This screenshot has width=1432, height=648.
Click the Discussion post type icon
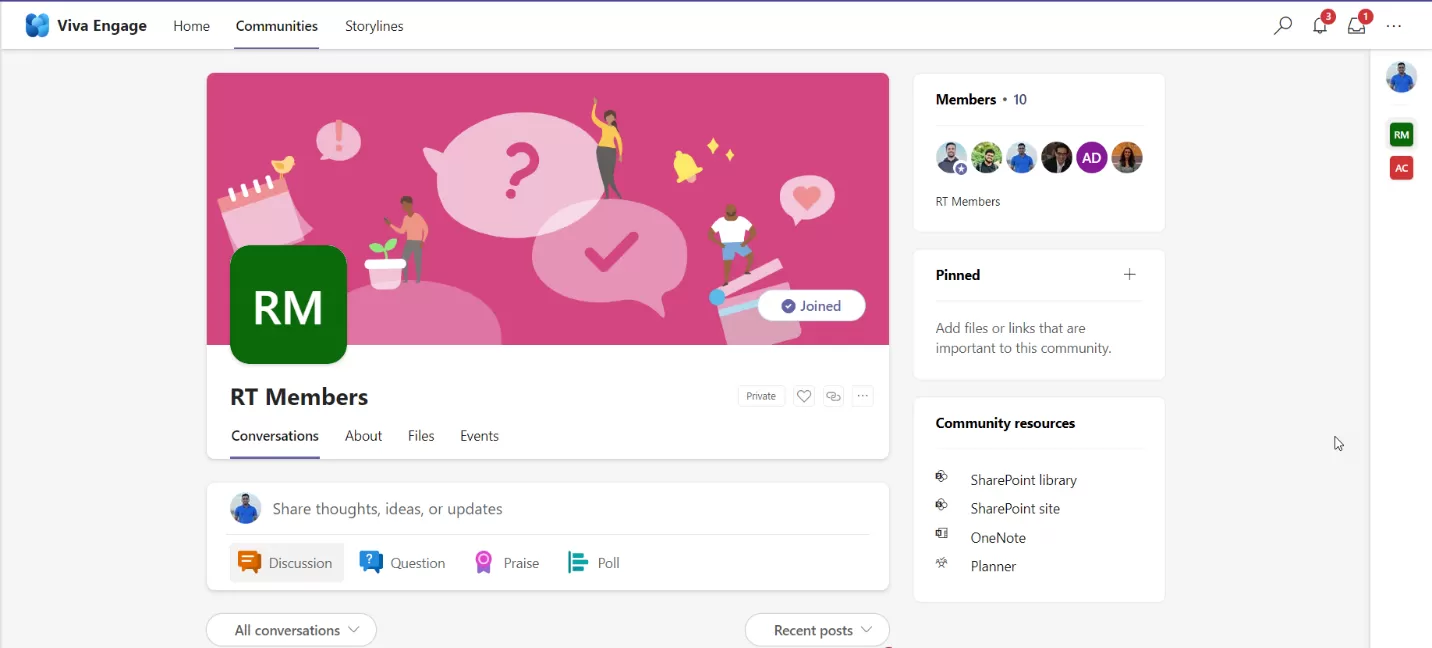250,563
